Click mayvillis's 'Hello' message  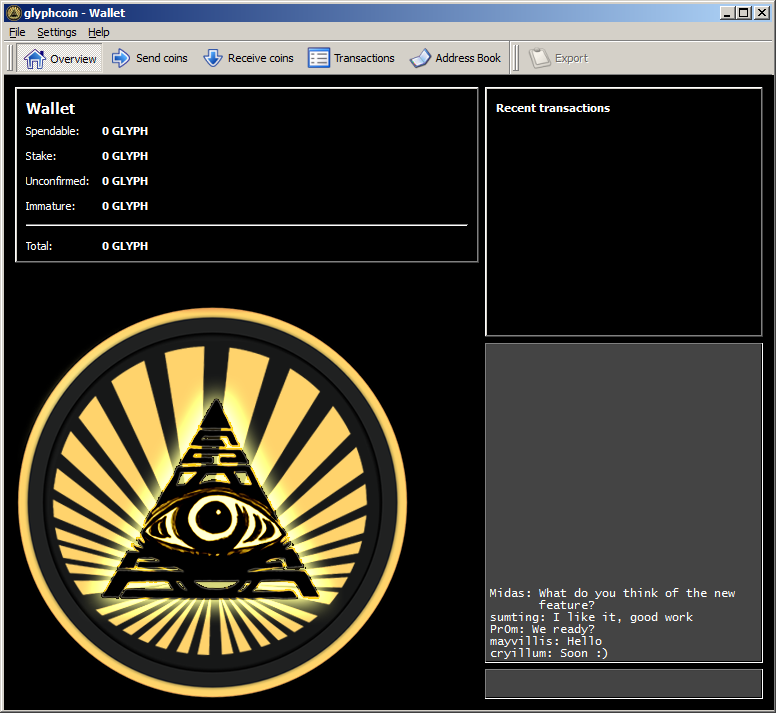tap(546, 641)
